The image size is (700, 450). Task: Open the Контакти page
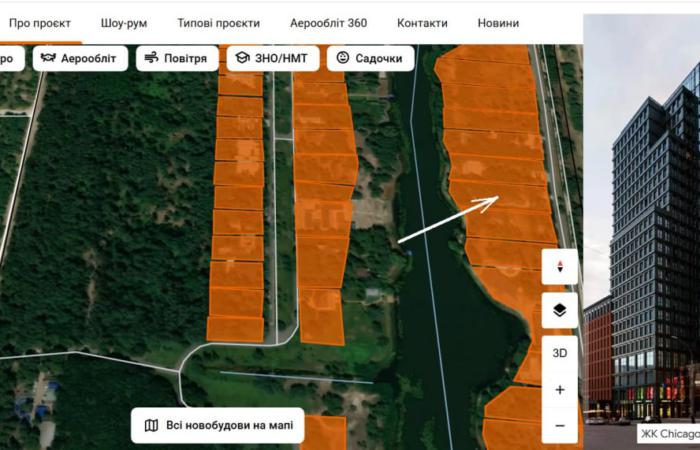(422, 22)
